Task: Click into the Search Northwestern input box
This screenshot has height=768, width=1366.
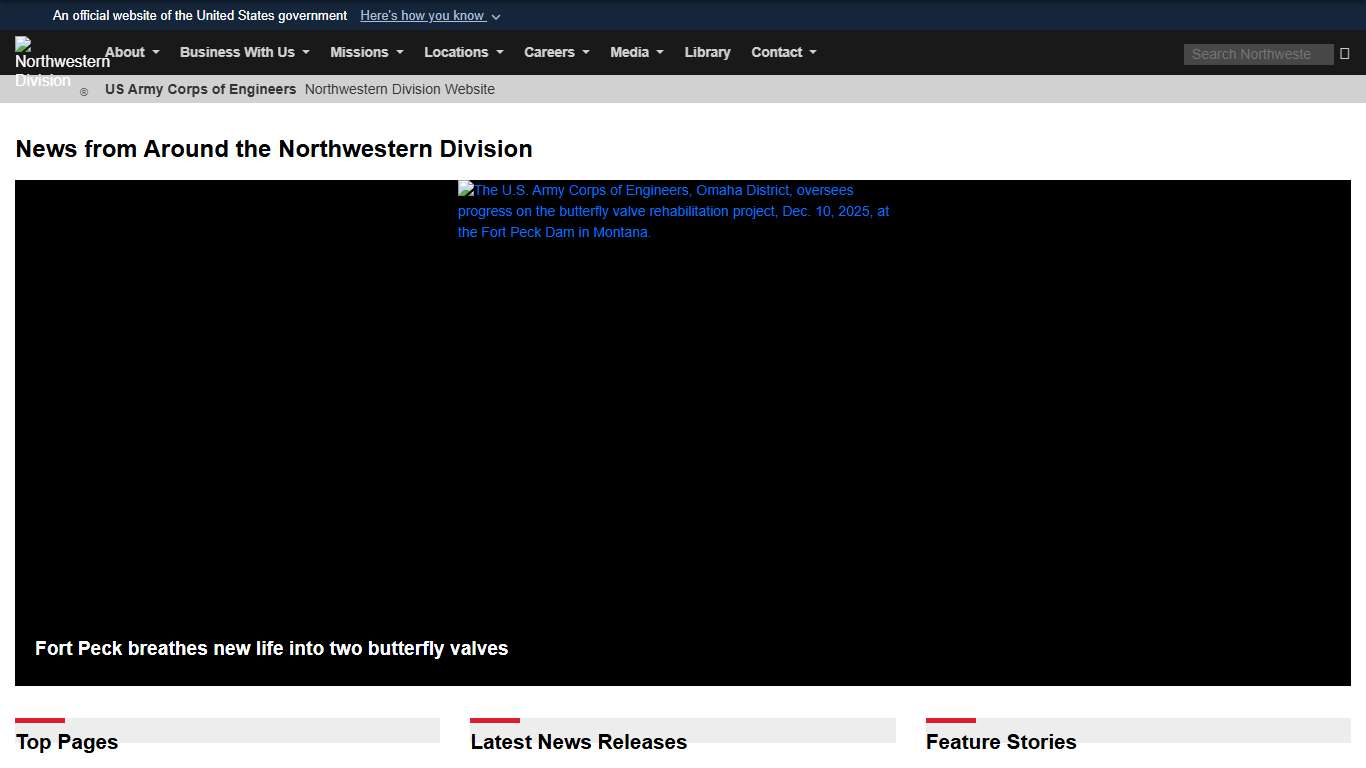Action: (x=1257, y=54)
